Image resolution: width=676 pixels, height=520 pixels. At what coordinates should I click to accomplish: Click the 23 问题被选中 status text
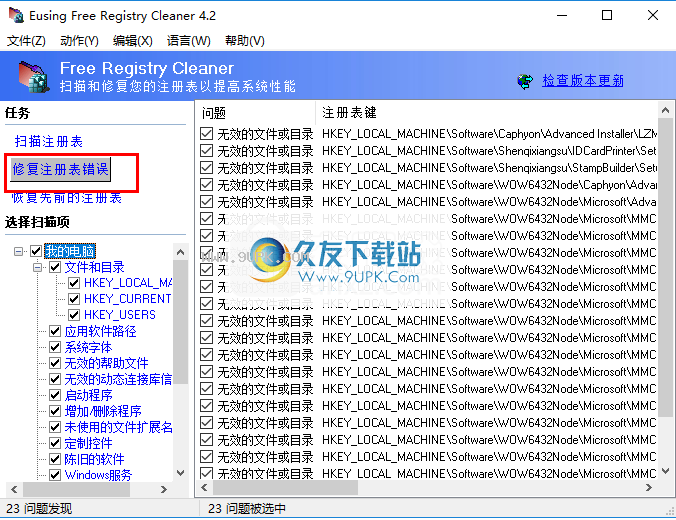click(x=247, y=509)
